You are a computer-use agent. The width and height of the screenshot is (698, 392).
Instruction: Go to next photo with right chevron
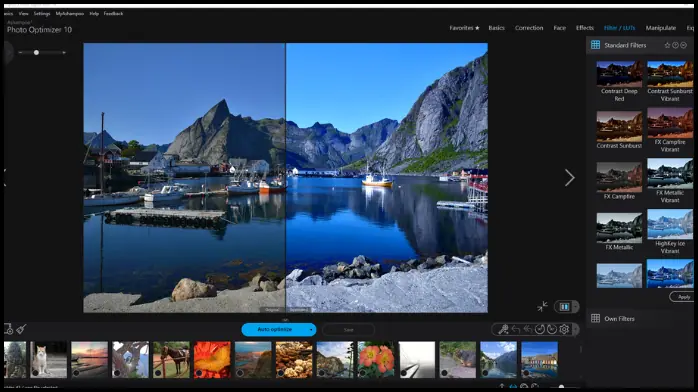click(569, 178)
